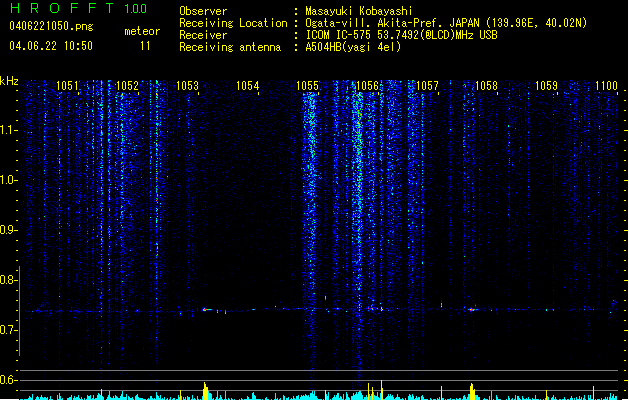Click the 1053 time marker
The height and width of the screenshot is (400, 629).
point(187,86)
